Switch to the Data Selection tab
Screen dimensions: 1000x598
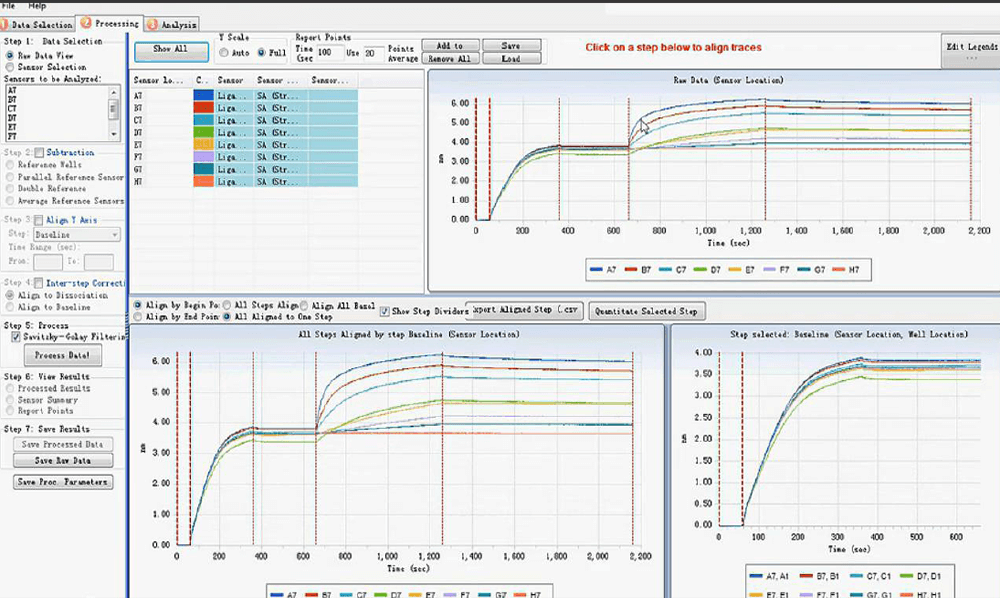36,25
